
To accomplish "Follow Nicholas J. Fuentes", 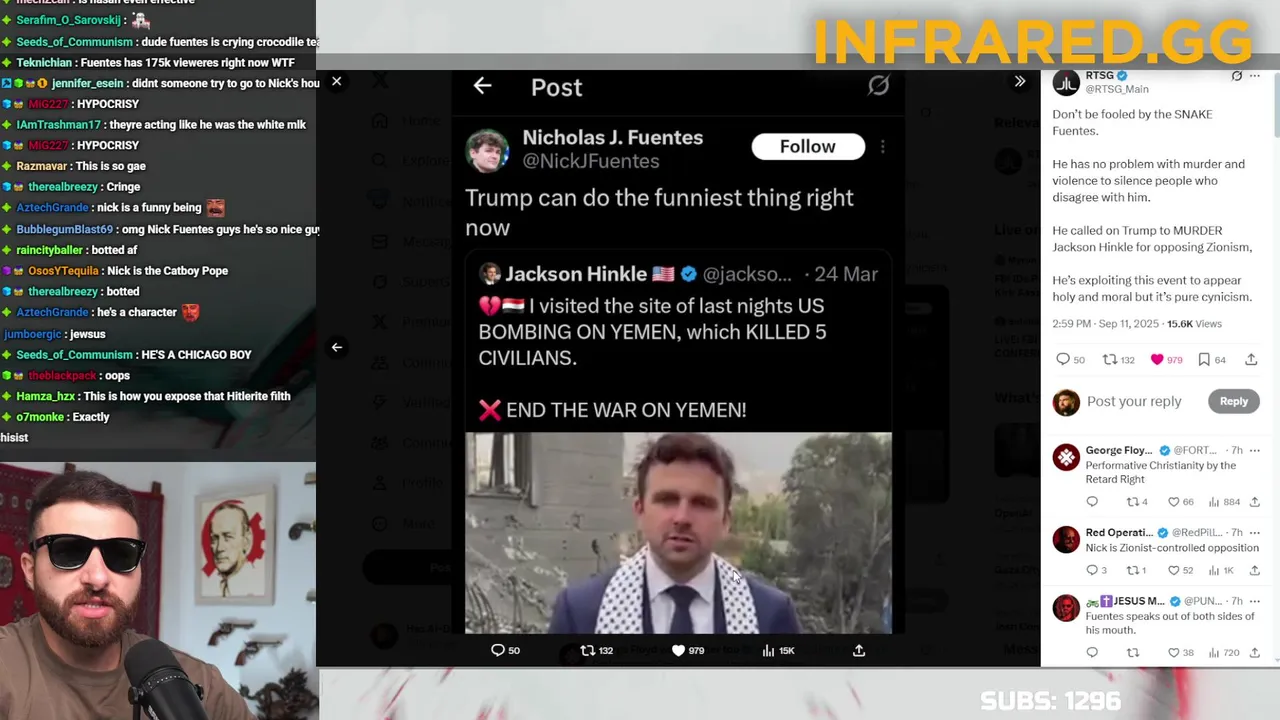I will 808,147.
